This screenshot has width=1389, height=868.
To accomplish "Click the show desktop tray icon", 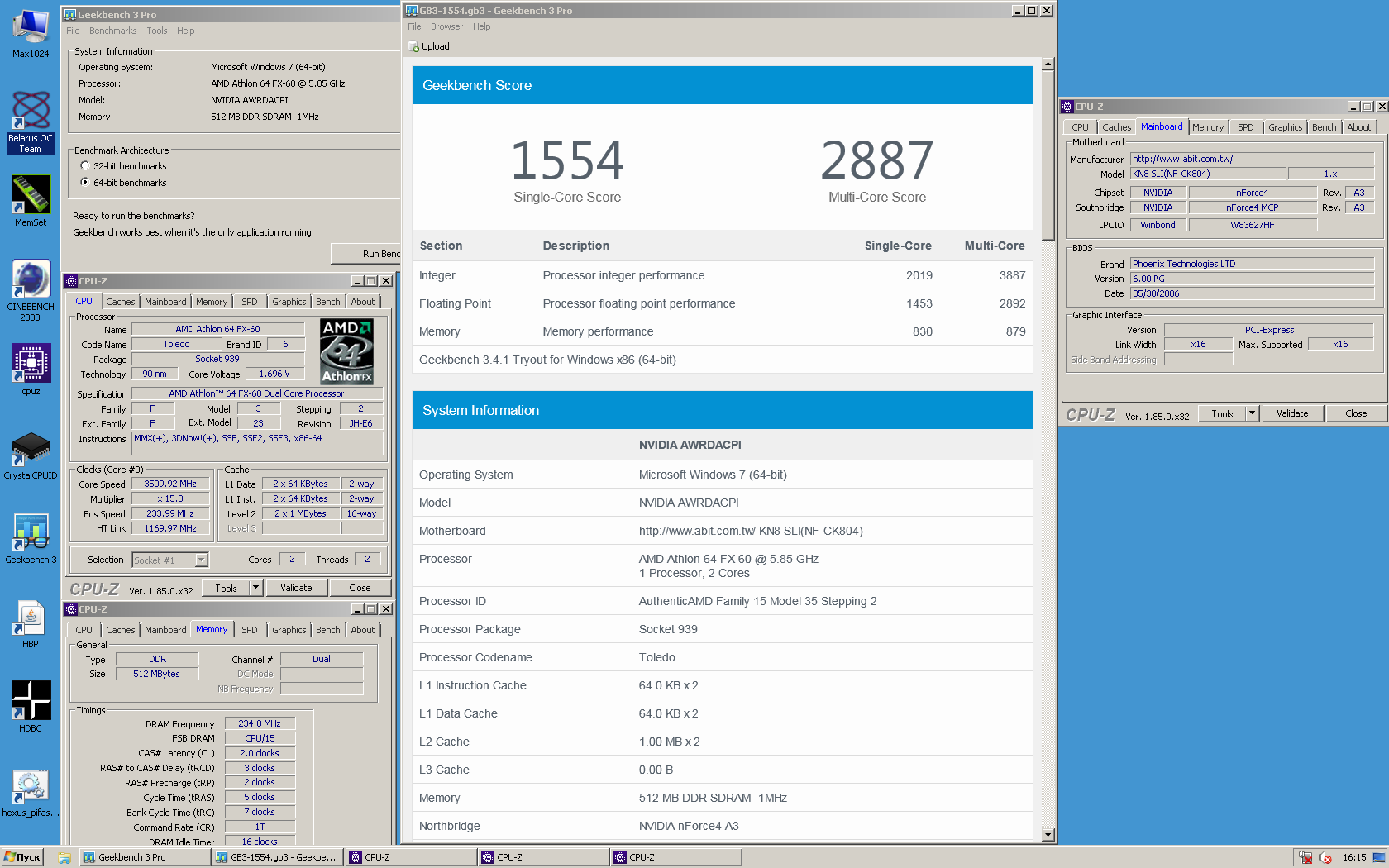I will (x=1379, y=857).
